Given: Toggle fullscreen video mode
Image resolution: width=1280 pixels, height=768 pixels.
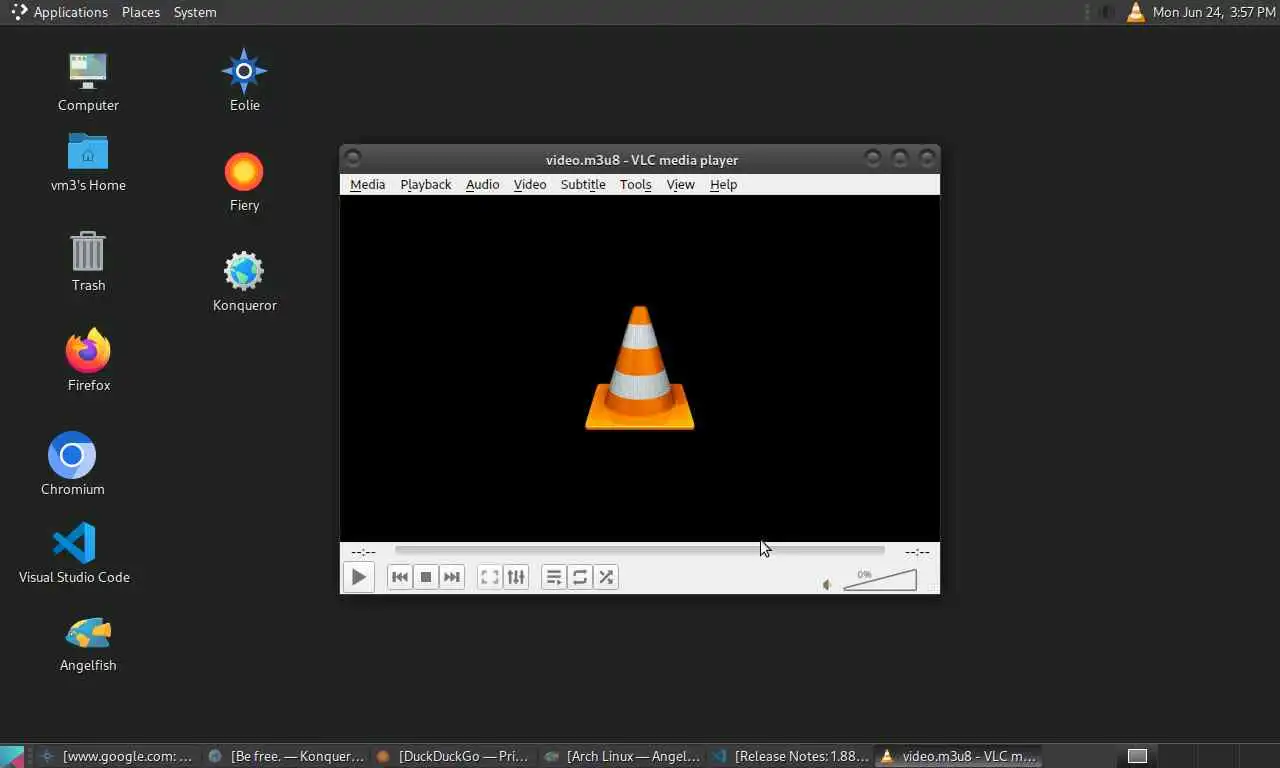Looking at the screenshot, I should tap(489, 577).
